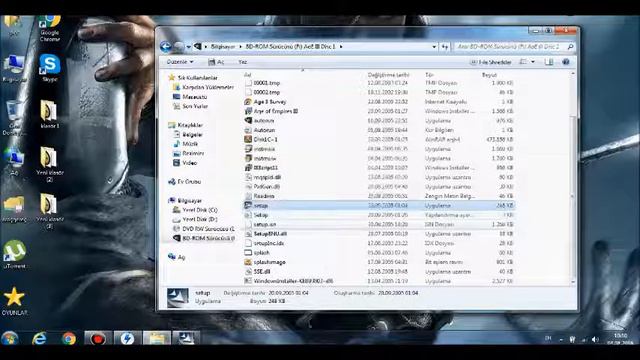Select the highlighted setup application icon
Viewport: 640px width, 360px height.
point(248,205)
